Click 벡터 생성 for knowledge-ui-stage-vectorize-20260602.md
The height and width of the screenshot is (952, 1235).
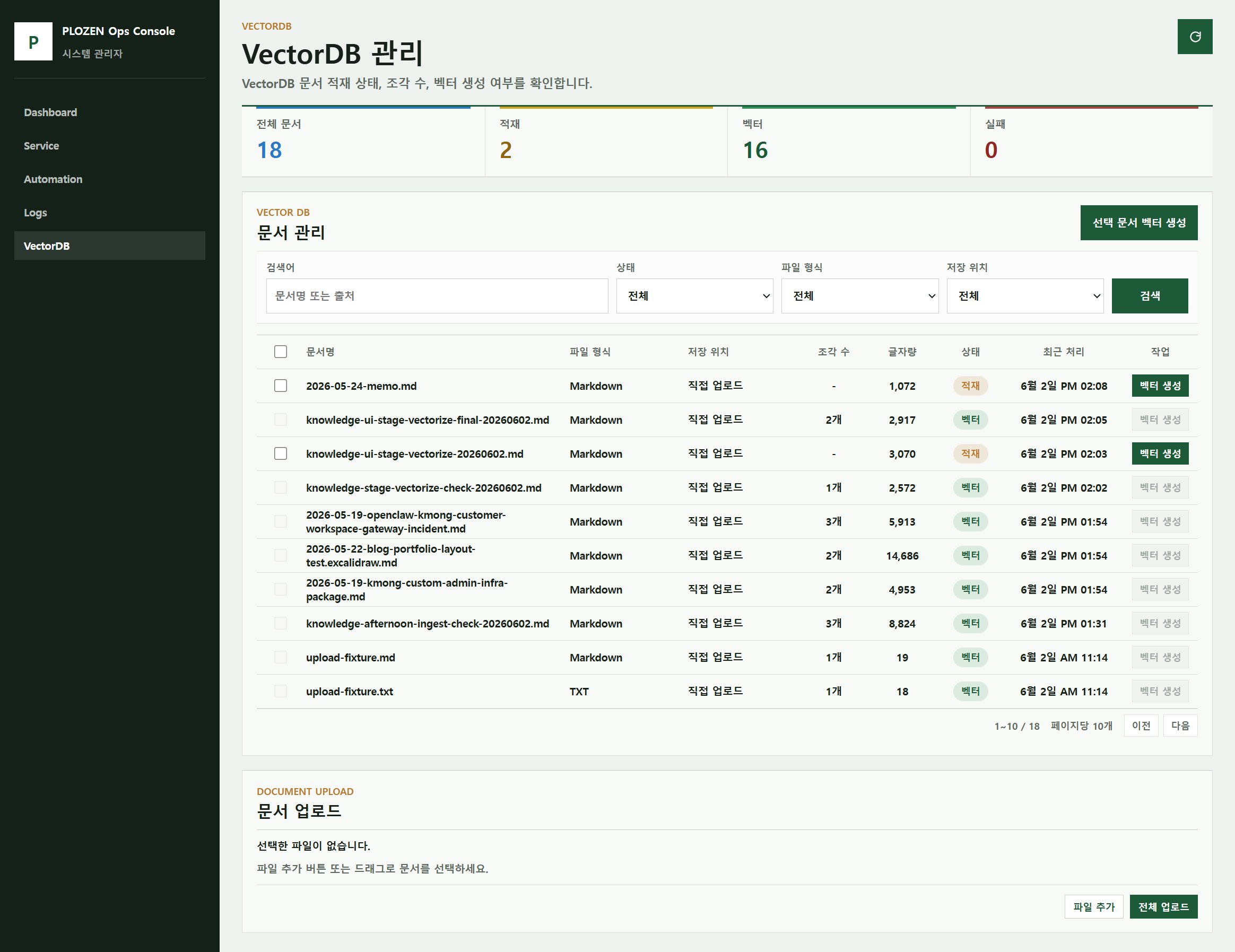pyautogui.click(x=1160, y=453)
